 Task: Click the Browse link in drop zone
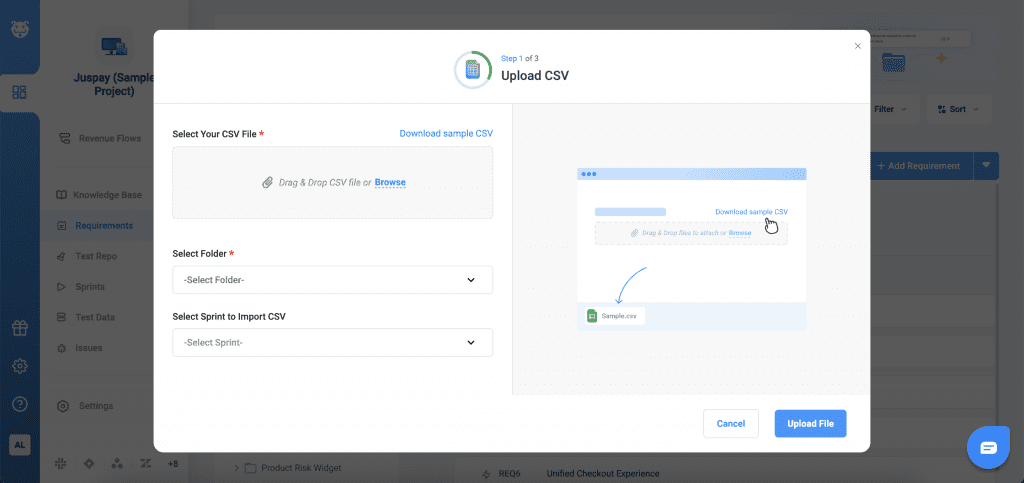tap(390, 183)
